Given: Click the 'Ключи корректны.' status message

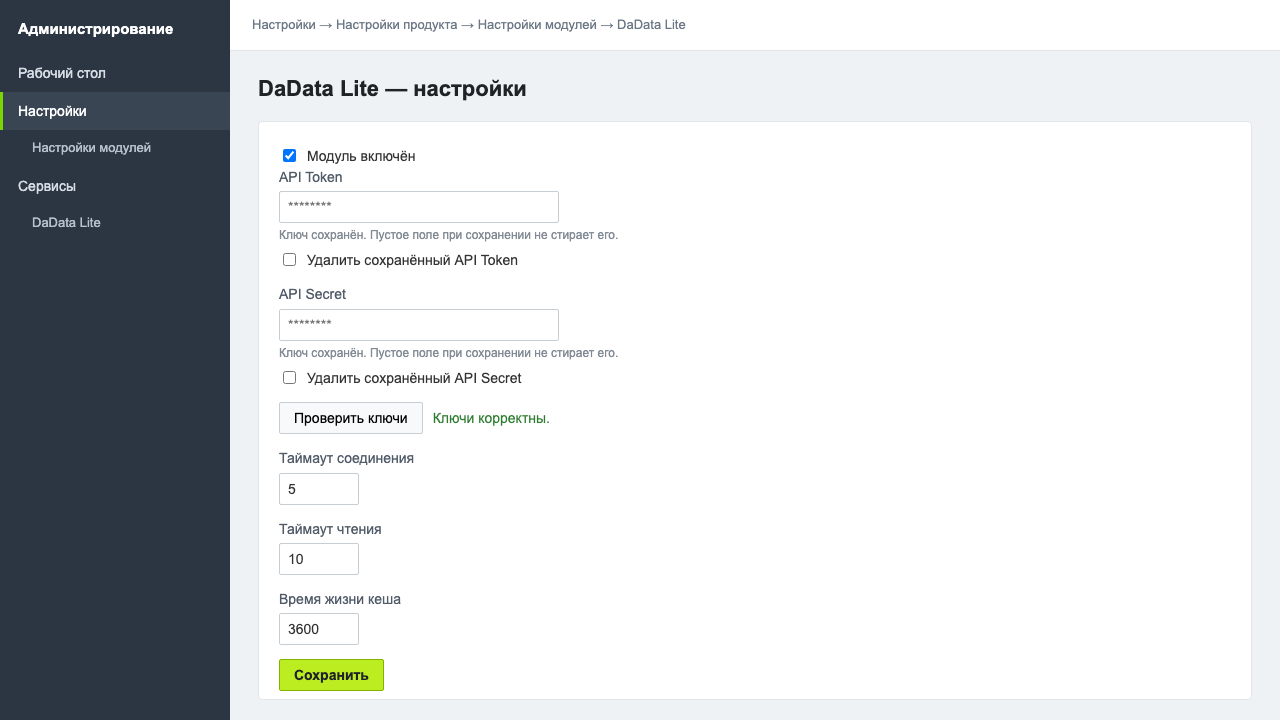Looking at the screenshot, I should coord(491,418).
